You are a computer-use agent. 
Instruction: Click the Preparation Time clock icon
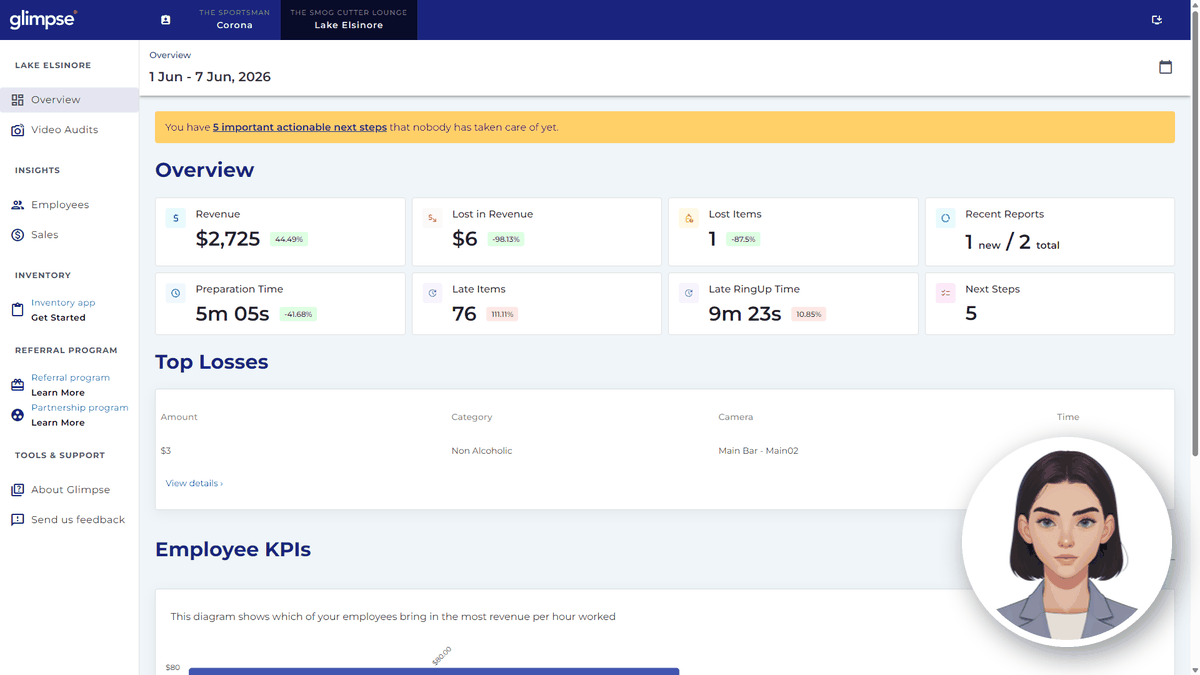(x=176, y=293)
